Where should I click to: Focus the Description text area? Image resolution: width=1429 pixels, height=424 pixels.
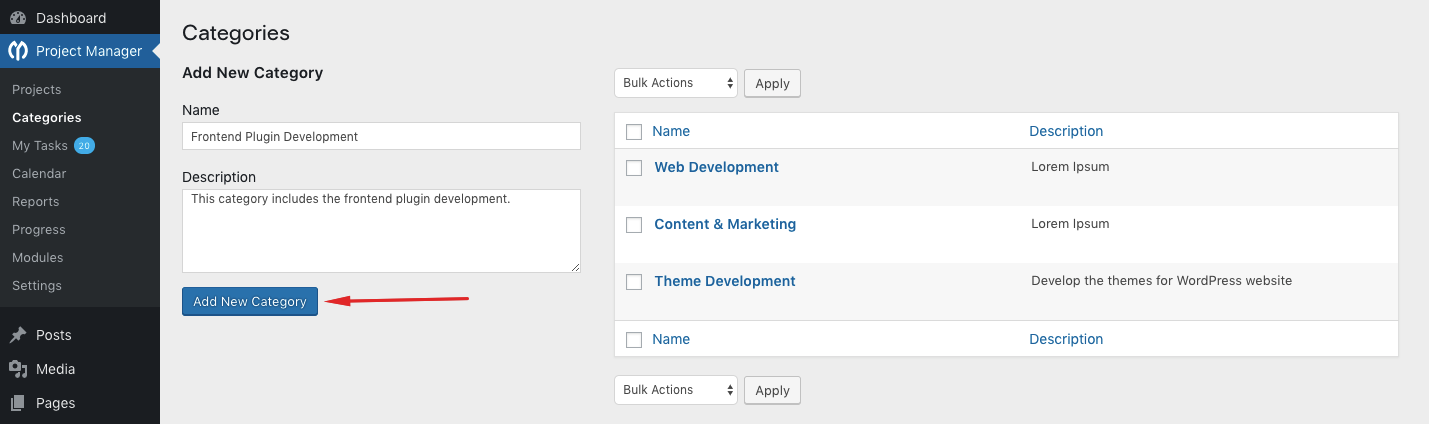pyautogui.click(x=381, y=230)
